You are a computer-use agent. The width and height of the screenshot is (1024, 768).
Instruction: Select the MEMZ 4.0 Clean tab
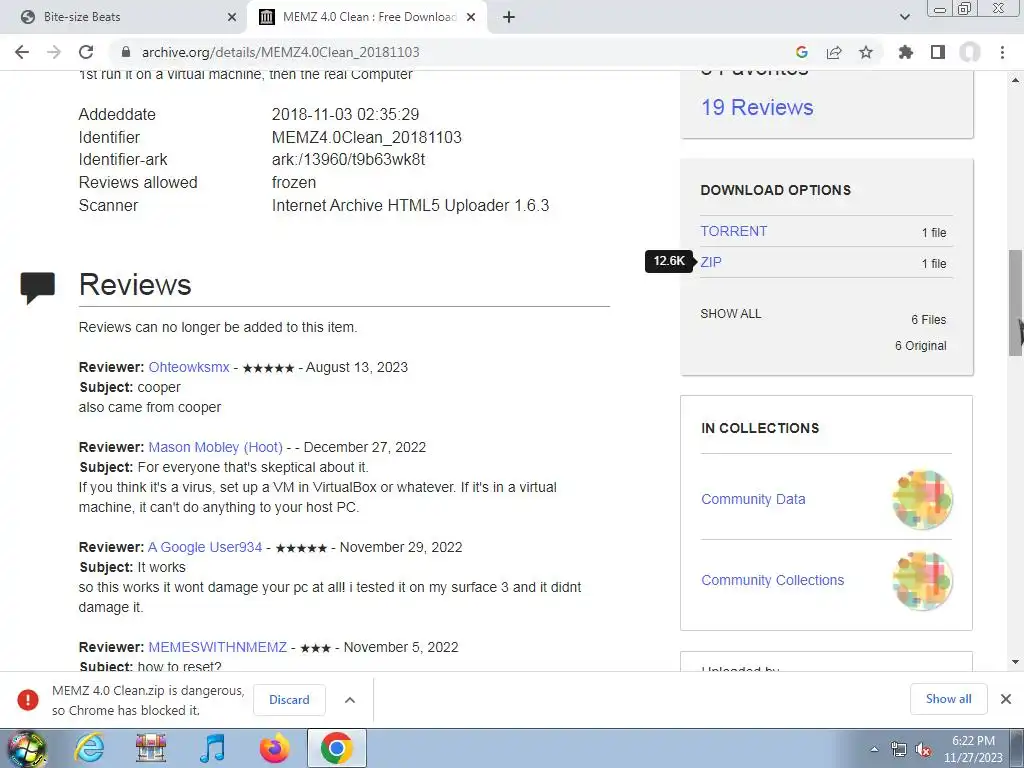pyautogui.click(x=367, y=17)
